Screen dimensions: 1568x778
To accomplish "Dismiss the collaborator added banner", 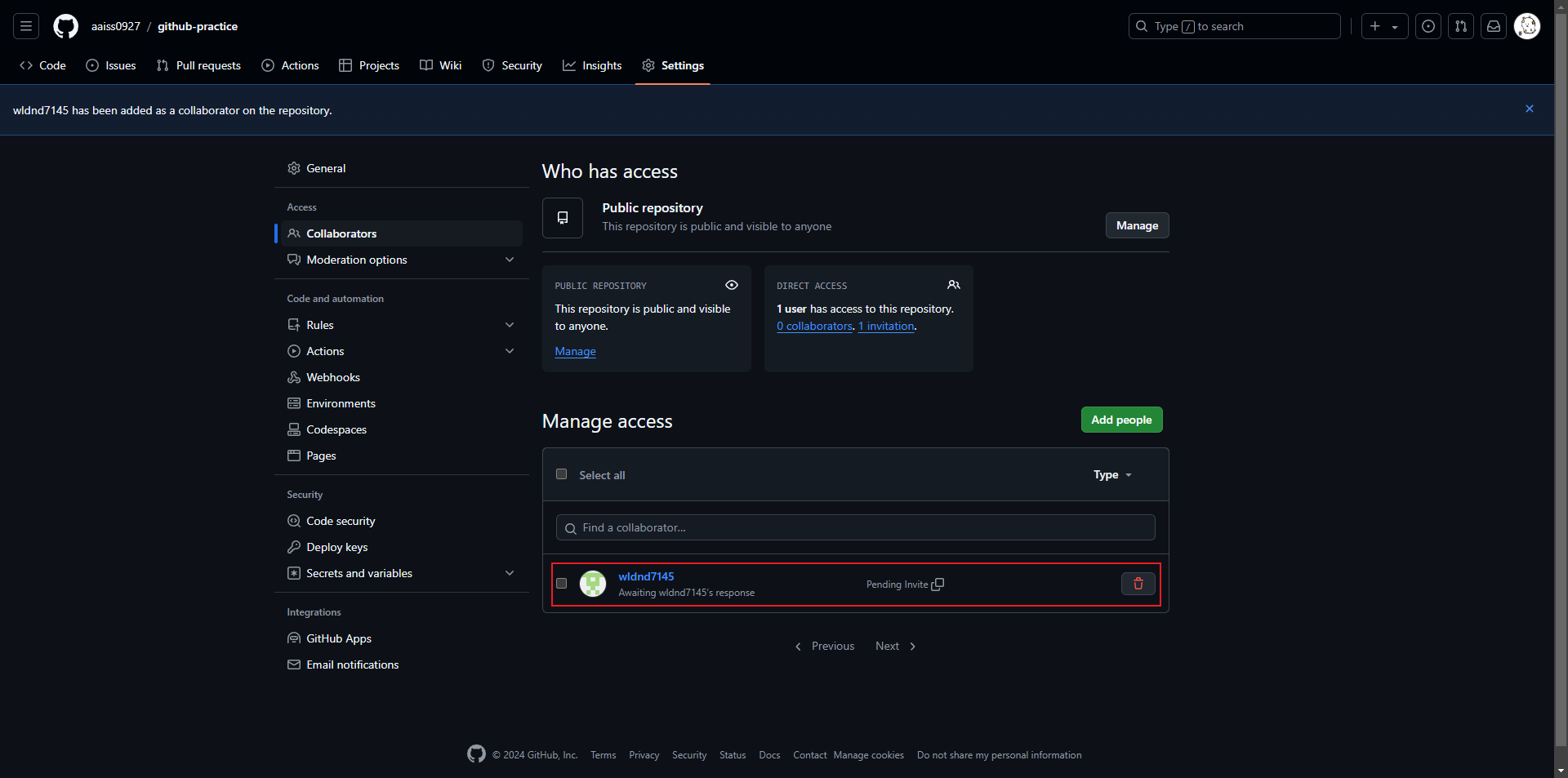I will tap(1529, 109).
